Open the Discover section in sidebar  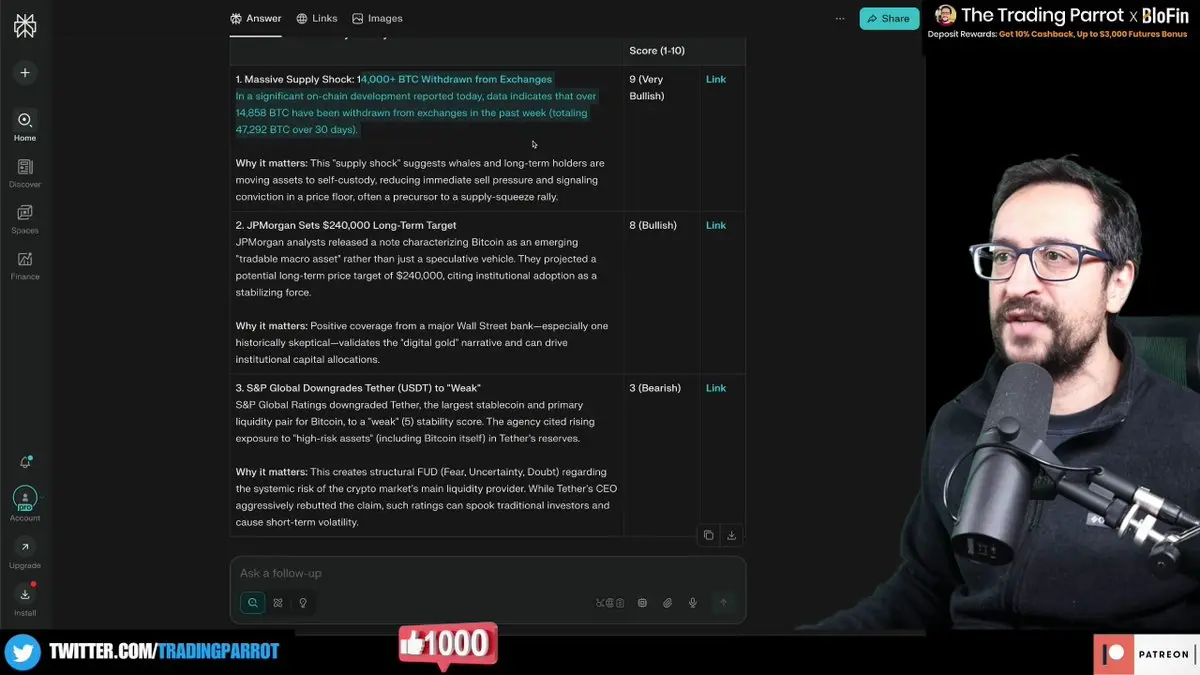coord(25,172)
